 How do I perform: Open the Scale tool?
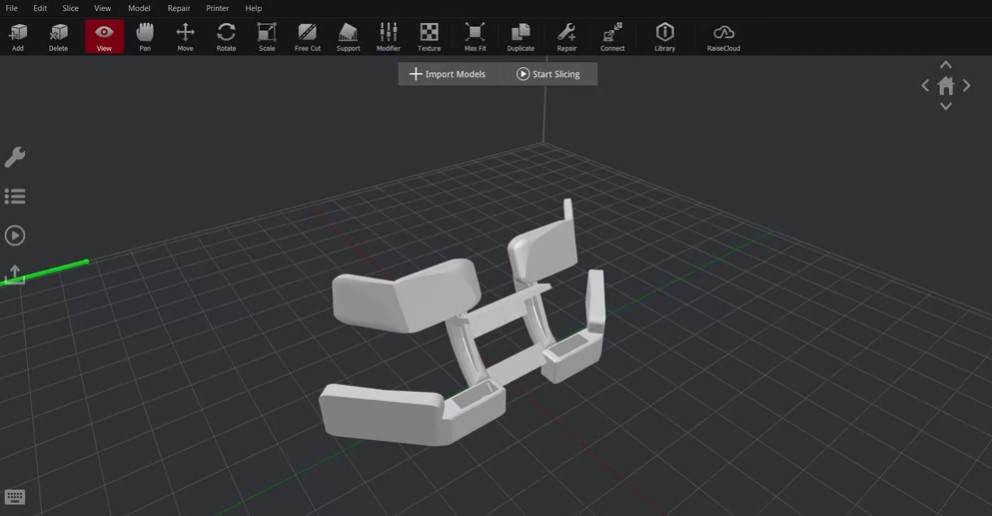[267, 37]
